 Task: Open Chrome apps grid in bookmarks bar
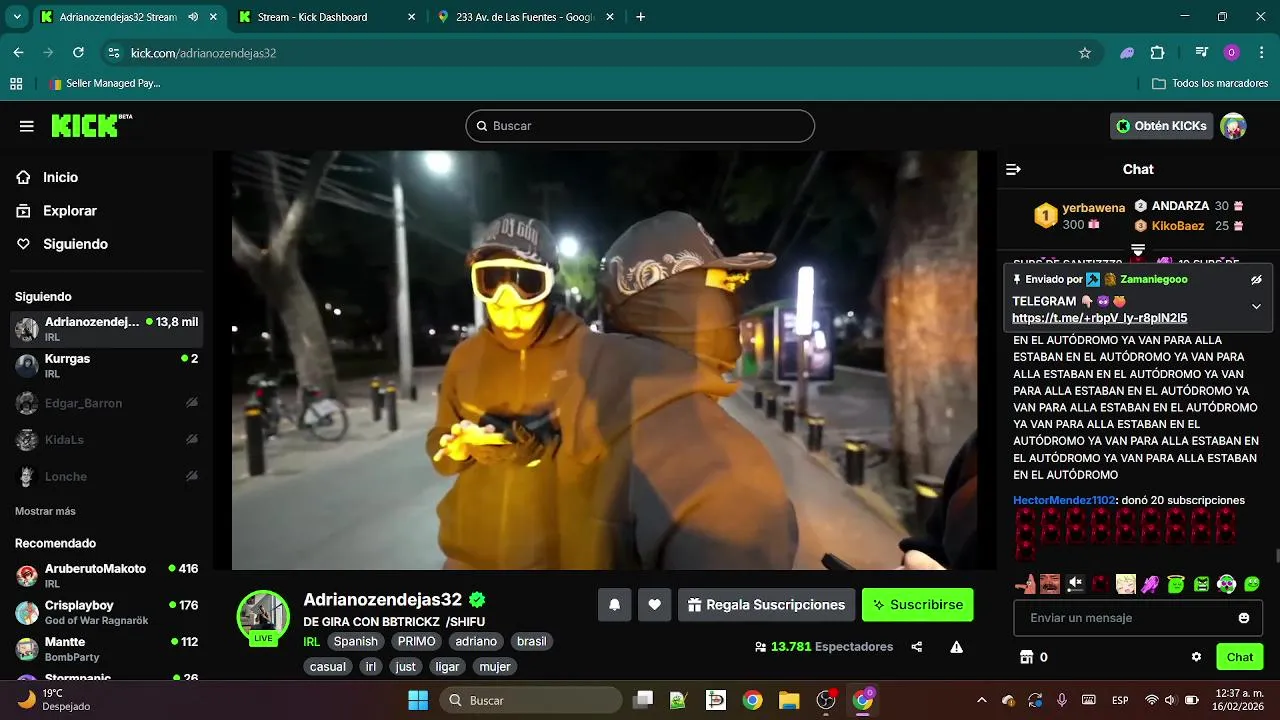click(x=16, y=84)
